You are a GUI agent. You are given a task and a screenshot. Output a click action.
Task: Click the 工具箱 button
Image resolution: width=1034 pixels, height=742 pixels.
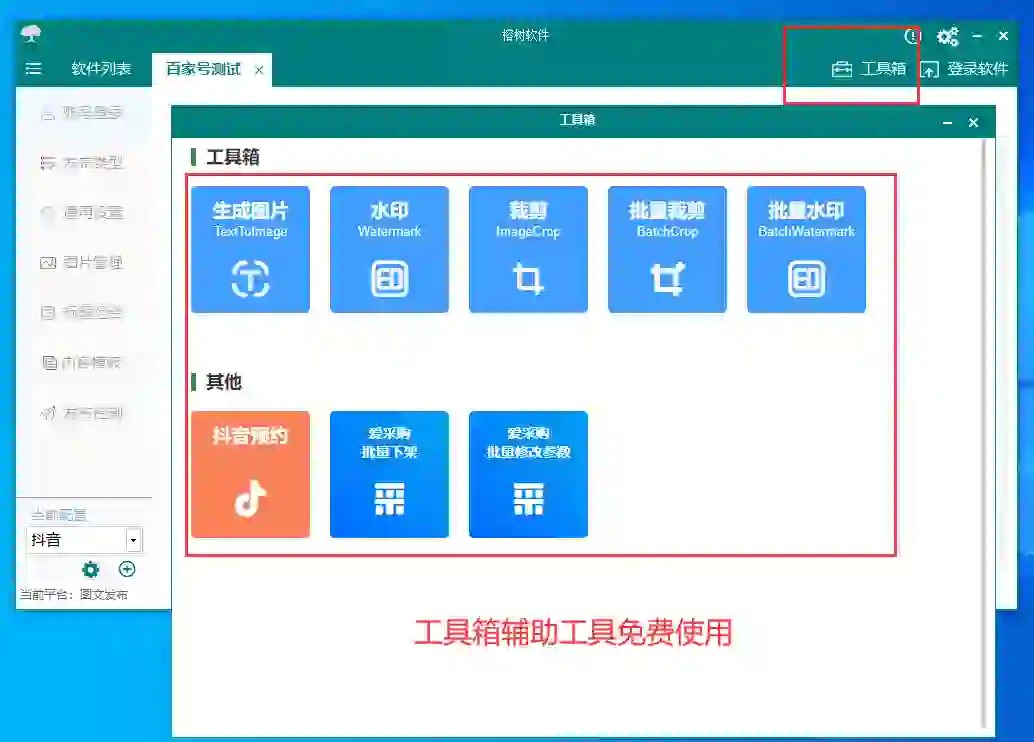(x=863, y=69)
